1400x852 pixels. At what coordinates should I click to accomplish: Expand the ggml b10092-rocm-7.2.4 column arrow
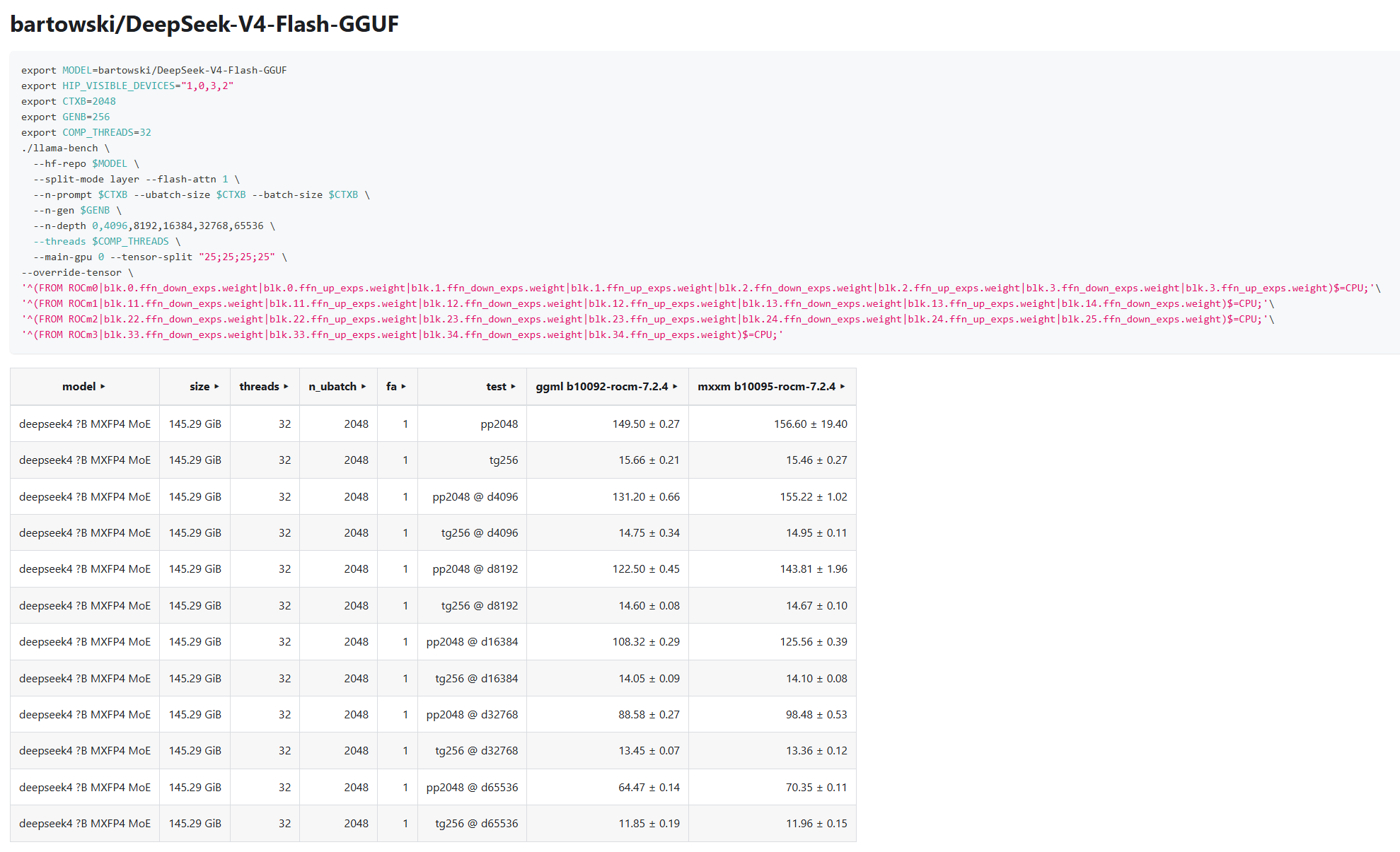(x=675, y=387)
